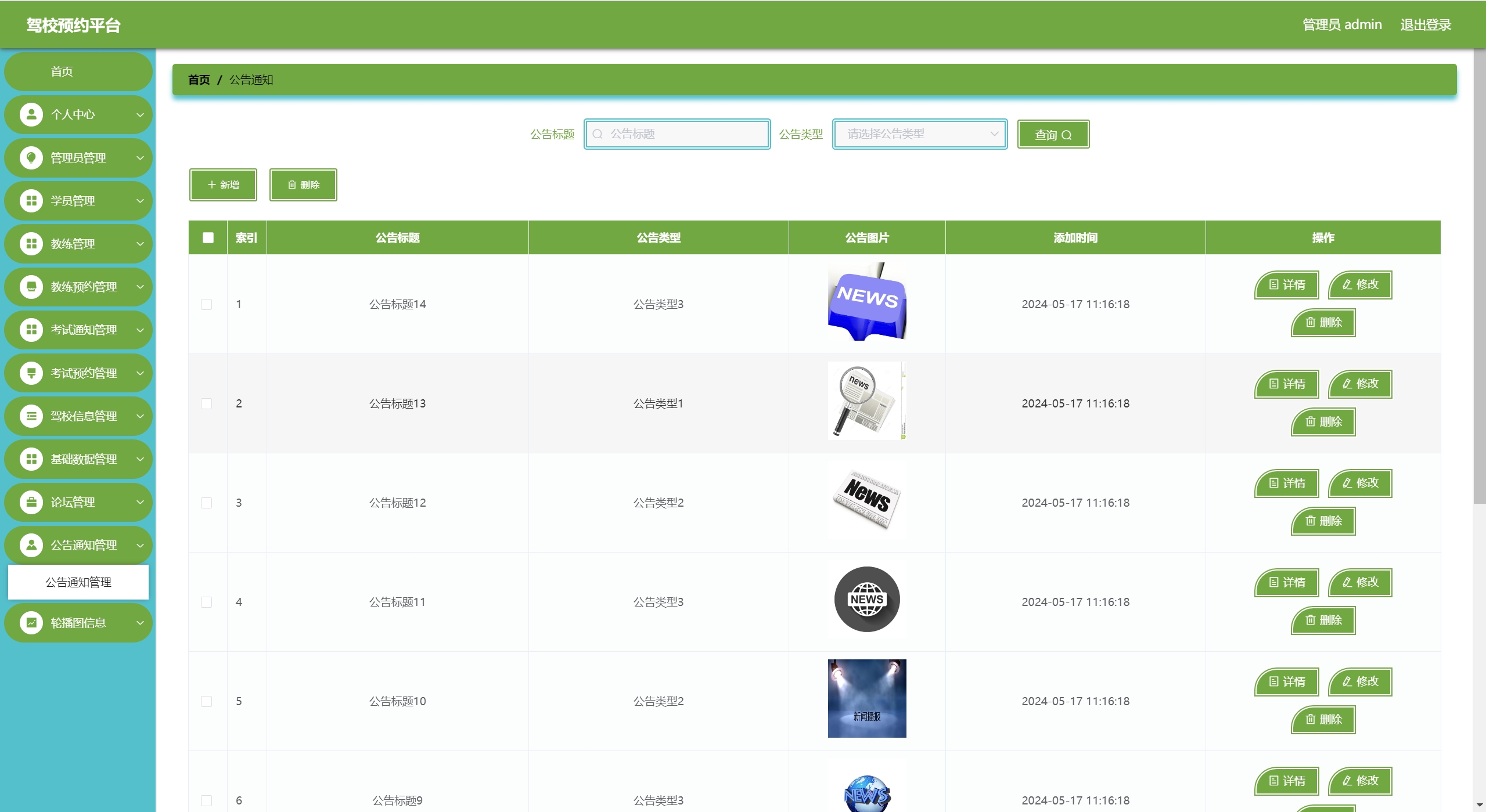Click the 驾校信息管理 list icon
Image resolution: width=1486 pixels, height=812 pixels.
31,416
